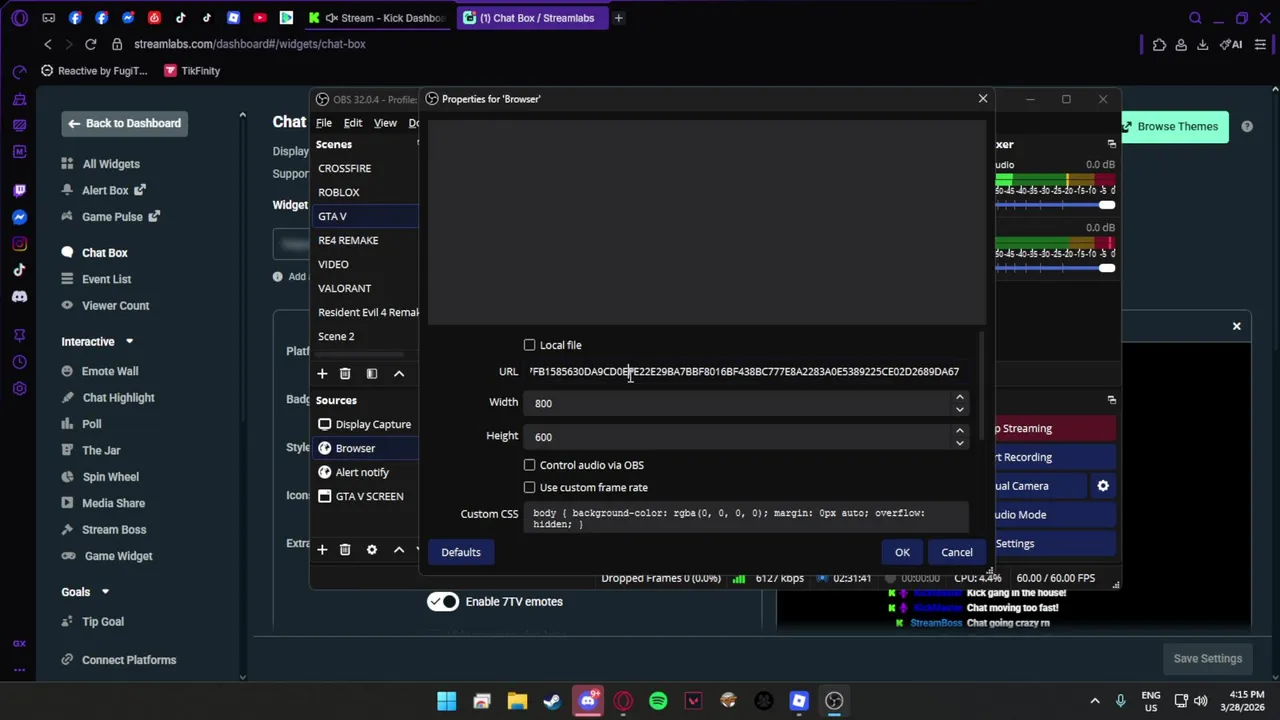This screenshot has height=720, width=1280.
Task: Open YouTube pinned tab
Action: point(260,18)
